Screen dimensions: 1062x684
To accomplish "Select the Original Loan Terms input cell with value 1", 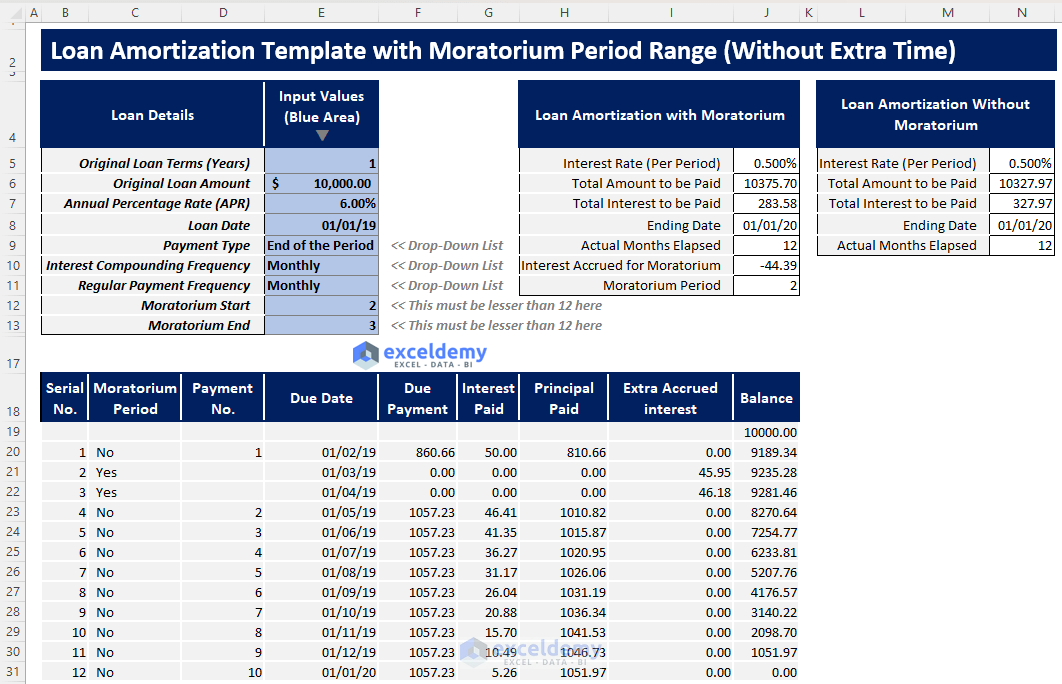I will [321, 163].
